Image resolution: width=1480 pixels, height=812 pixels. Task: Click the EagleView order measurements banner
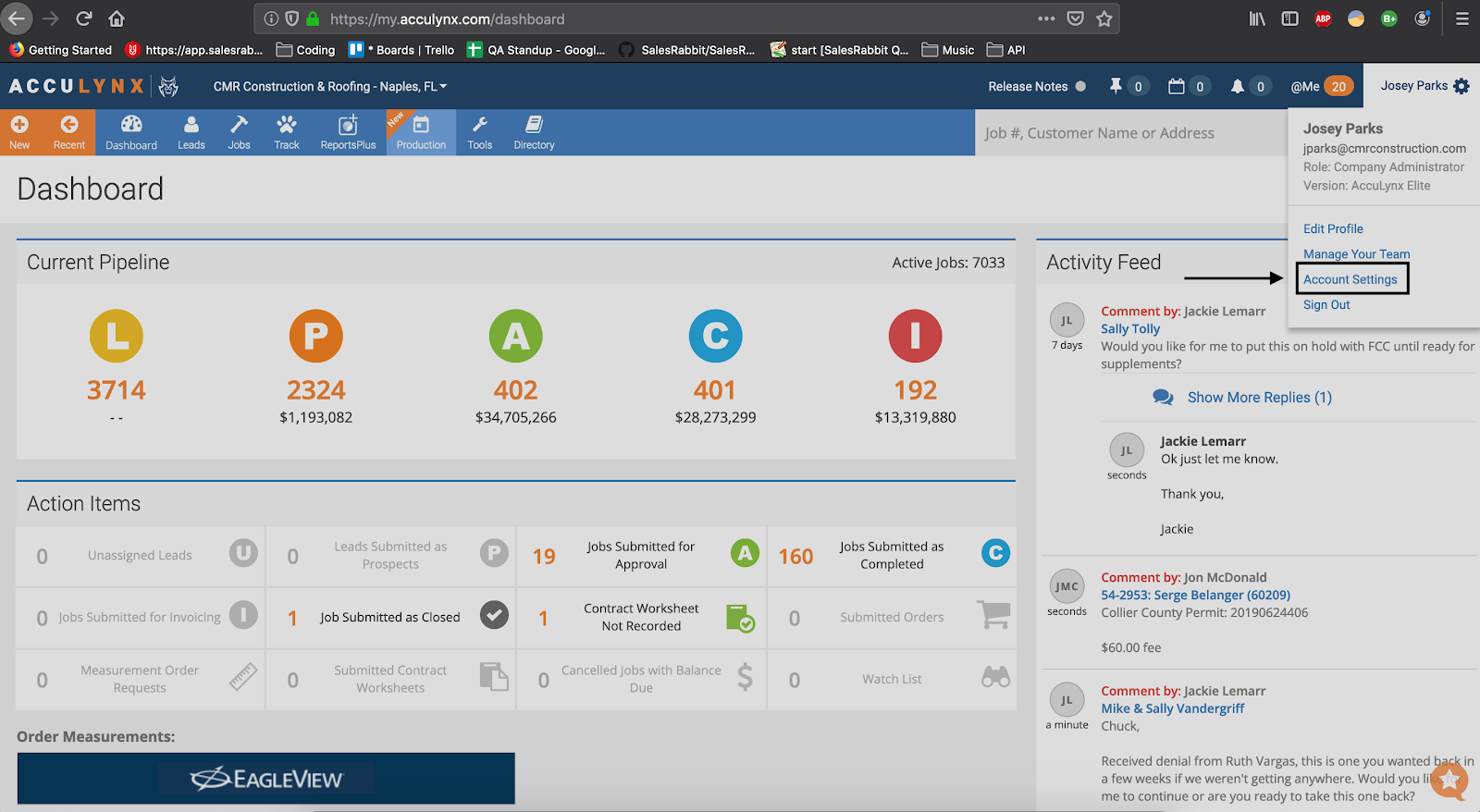(x=265, y=778)
